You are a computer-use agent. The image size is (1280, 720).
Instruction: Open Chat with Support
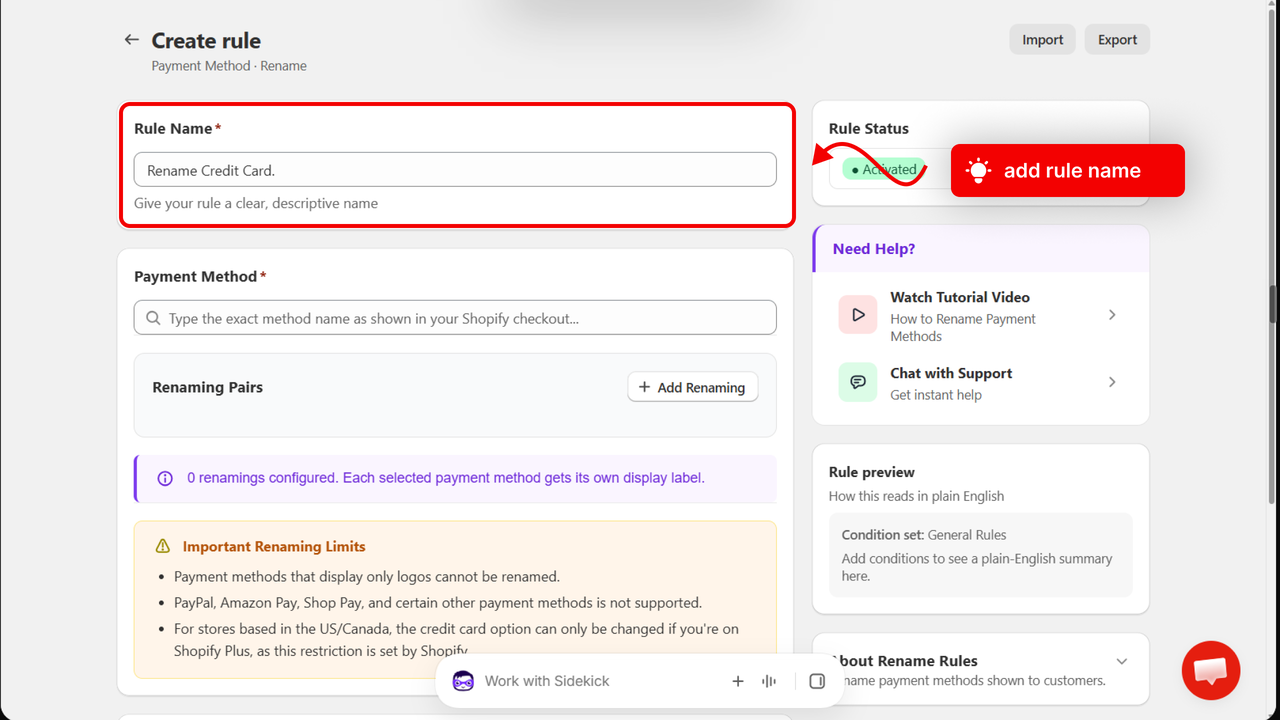951,373
